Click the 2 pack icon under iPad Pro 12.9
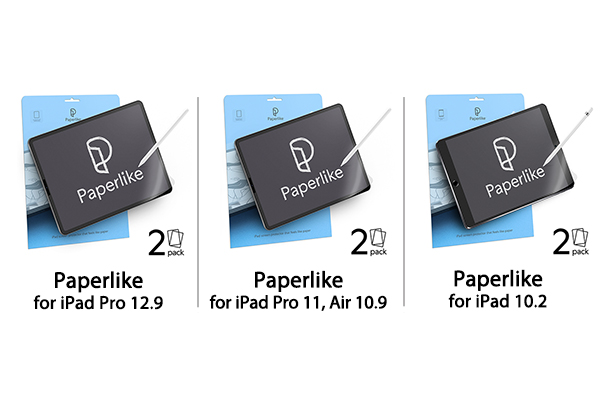 click(166, 243)
